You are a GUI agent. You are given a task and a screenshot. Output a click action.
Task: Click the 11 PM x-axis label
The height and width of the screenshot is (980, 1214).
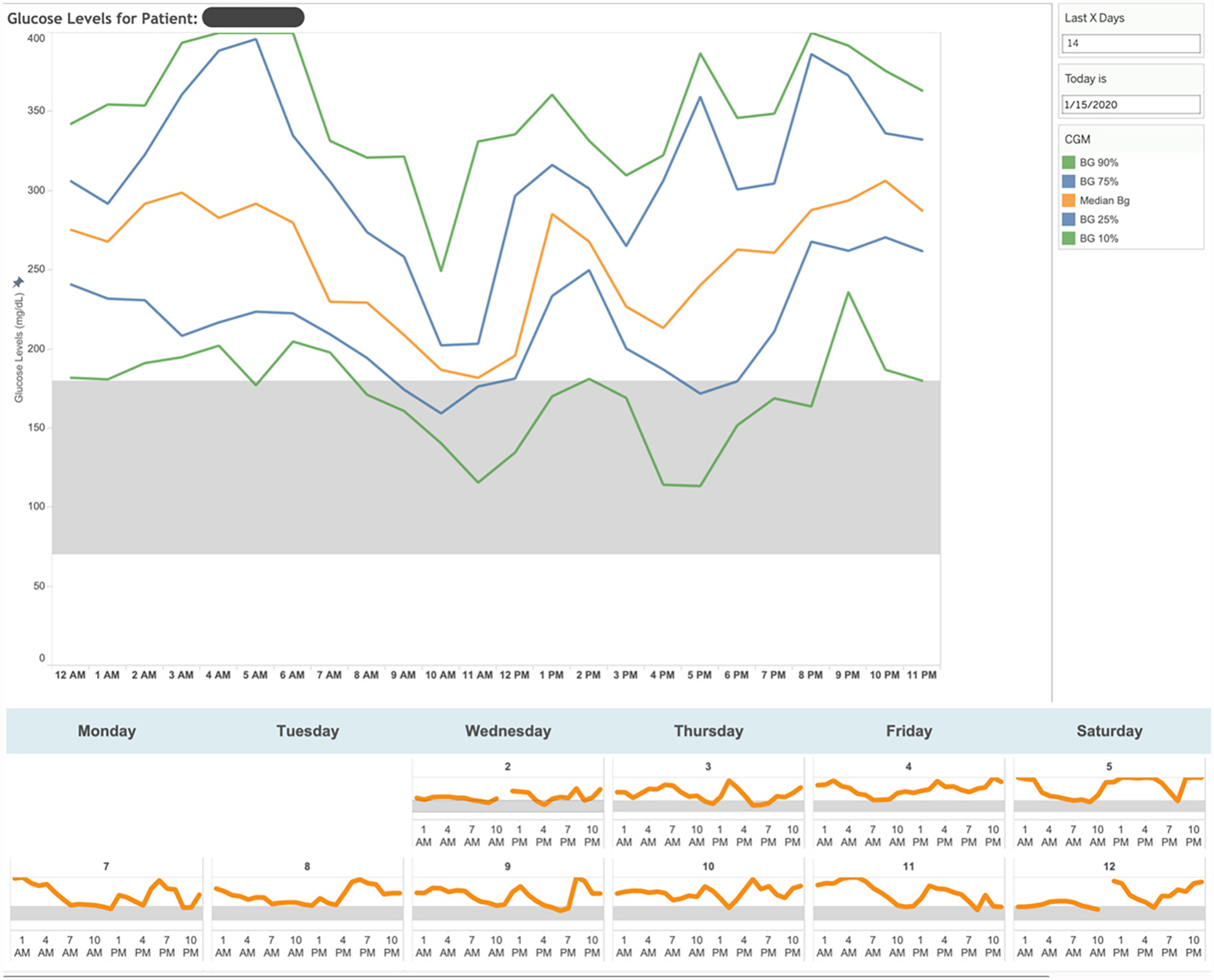[922, 675]
